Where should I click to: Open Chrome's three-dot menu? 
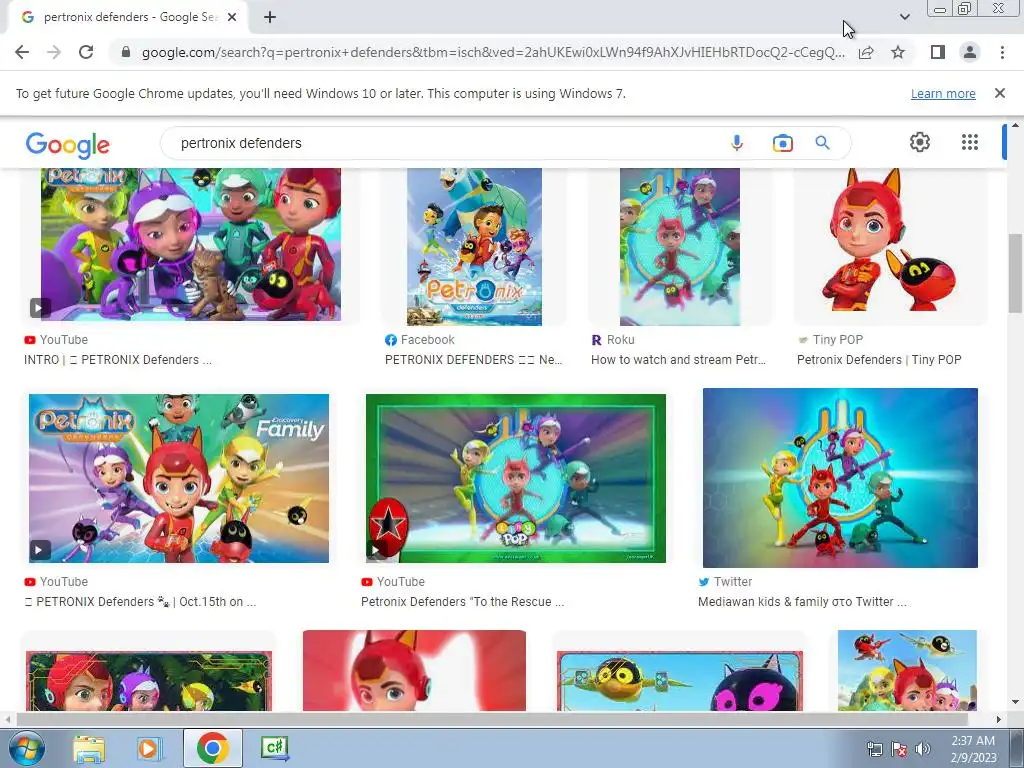(x=1002, y=52)
